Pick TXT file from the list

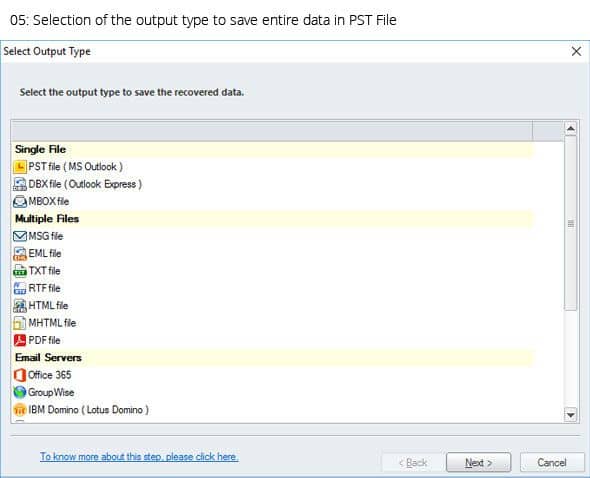[44, 271]
